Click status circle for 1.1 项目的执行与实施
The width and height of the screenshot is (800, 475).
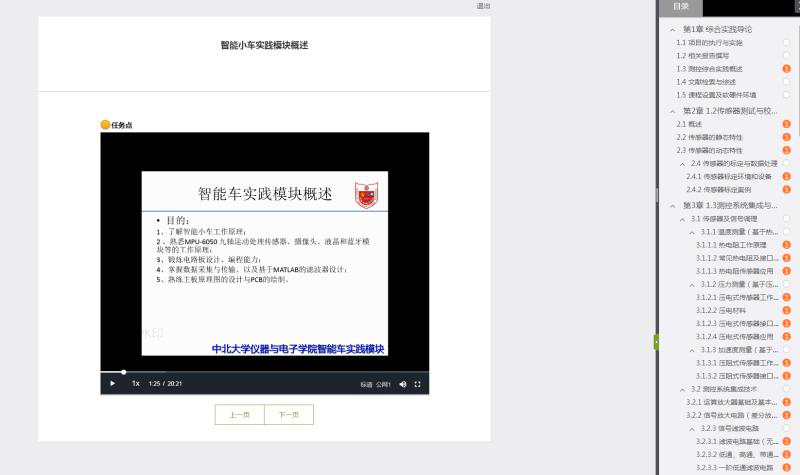click(x=787, y=43)
